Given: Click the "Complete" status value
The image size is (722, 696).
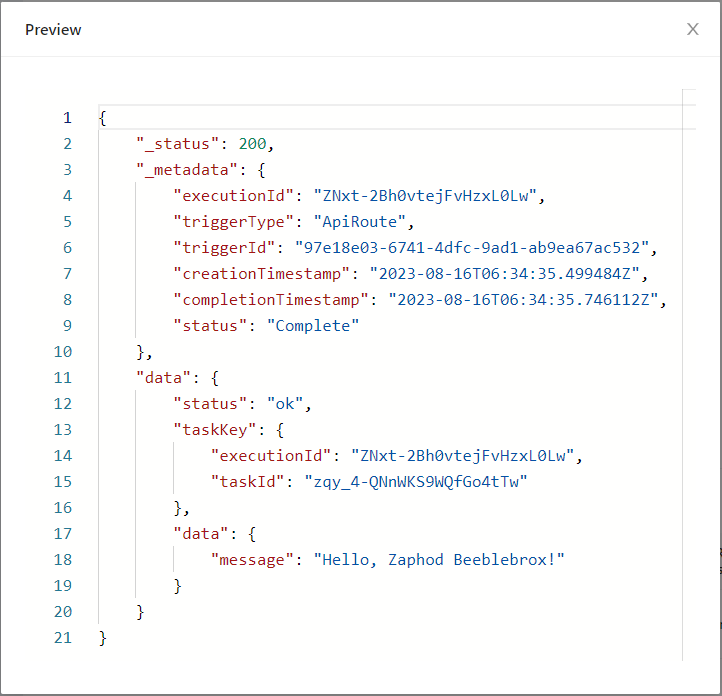Looking at the screenshot, I should (x=314, y=326).
